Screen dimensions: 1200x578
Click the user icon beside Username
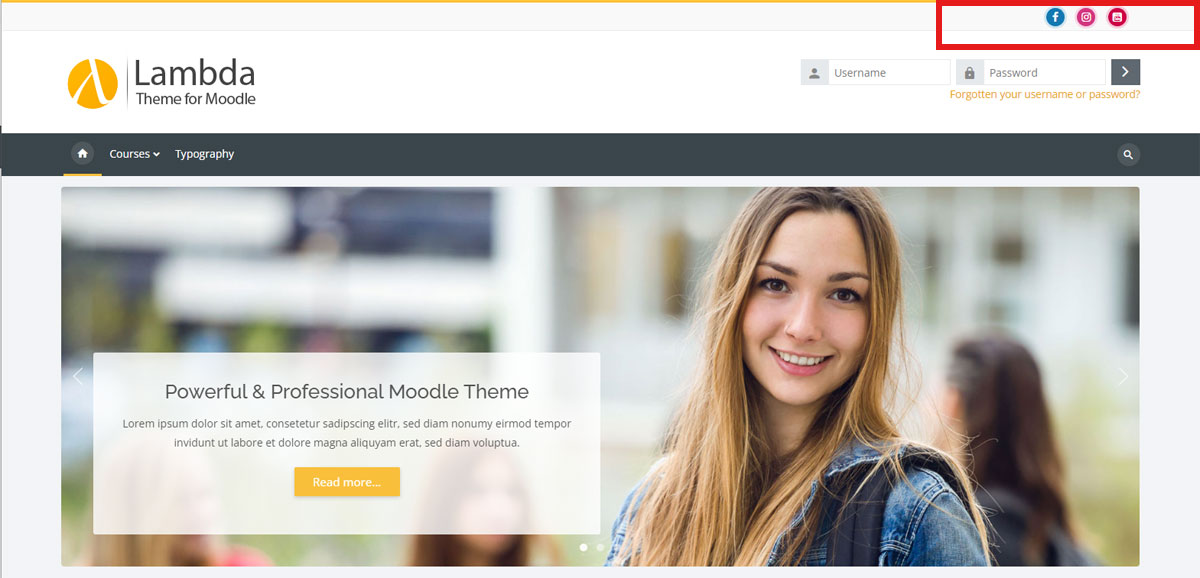(814, 72)
